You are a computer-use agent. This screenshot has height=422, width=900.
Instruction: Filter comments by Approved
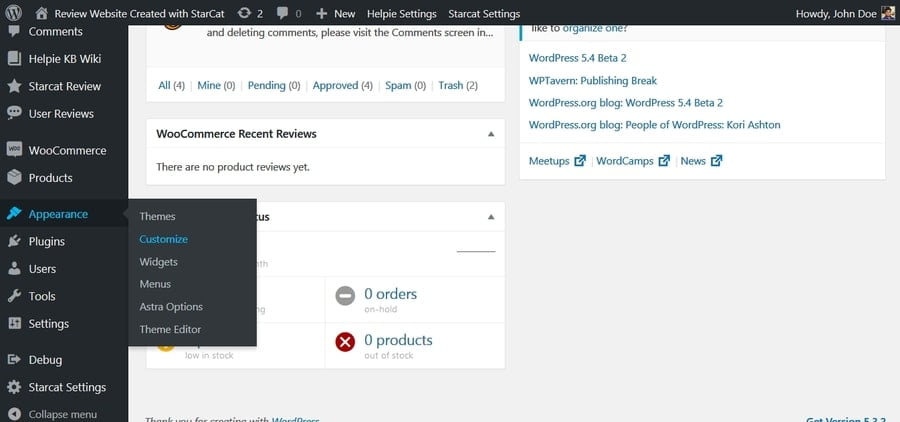(x=343, y=86)
